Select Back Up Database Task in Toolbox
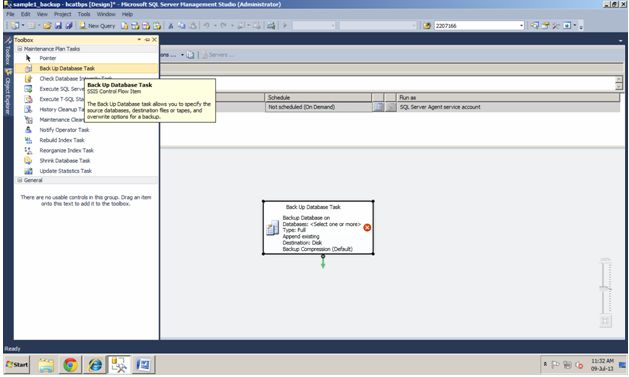The image size is (629, 377). (86, 68)
